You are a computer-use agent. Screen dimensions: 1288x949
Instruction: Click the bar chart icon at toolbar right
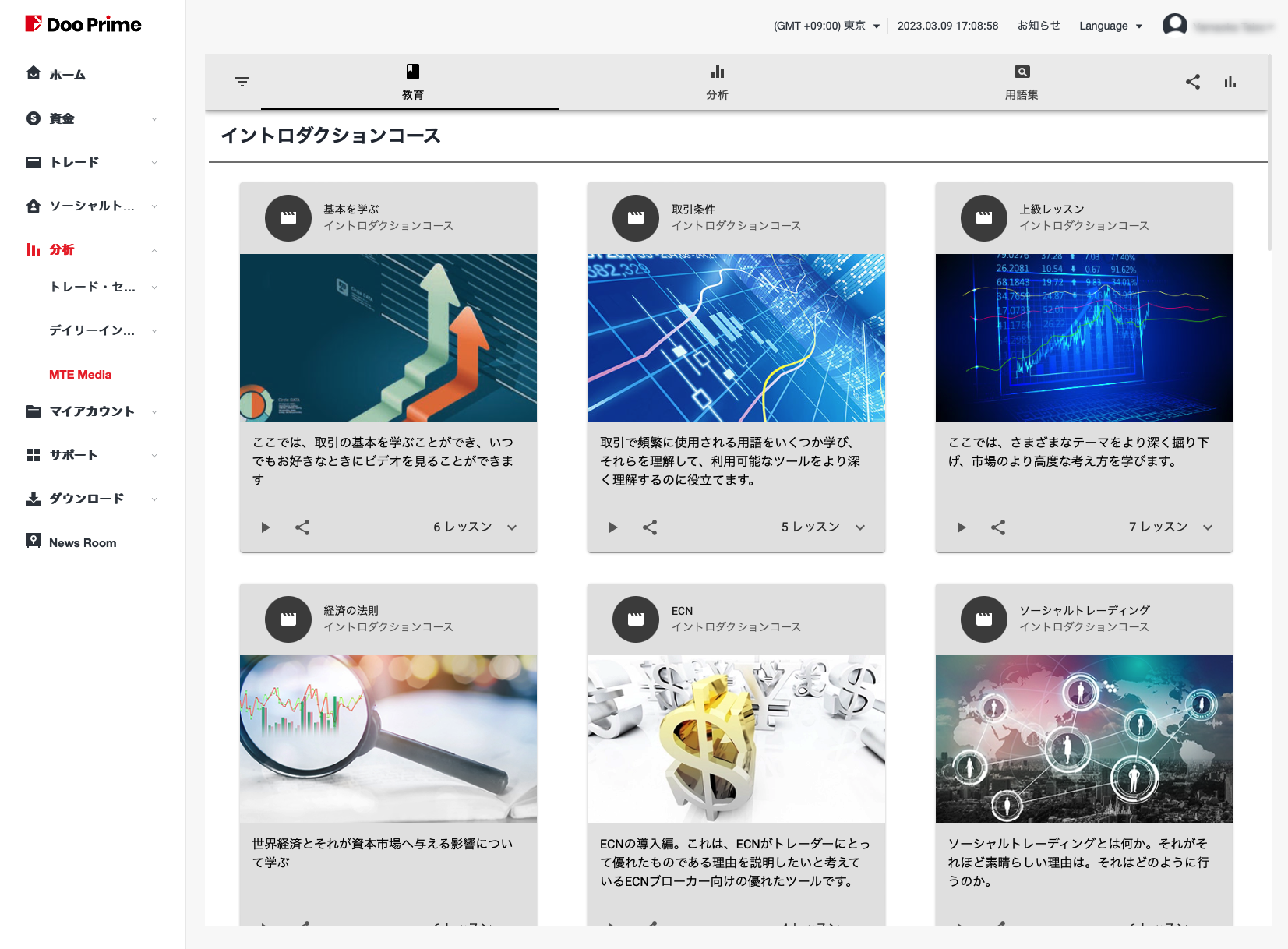pyautogui.click(x=1230, y=82)
